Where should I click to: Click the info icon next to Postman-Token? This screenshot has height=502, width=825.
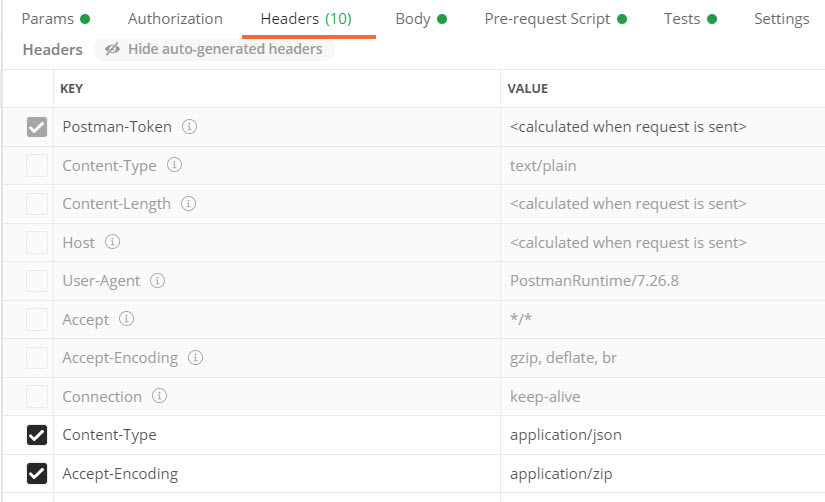(189, 127)
